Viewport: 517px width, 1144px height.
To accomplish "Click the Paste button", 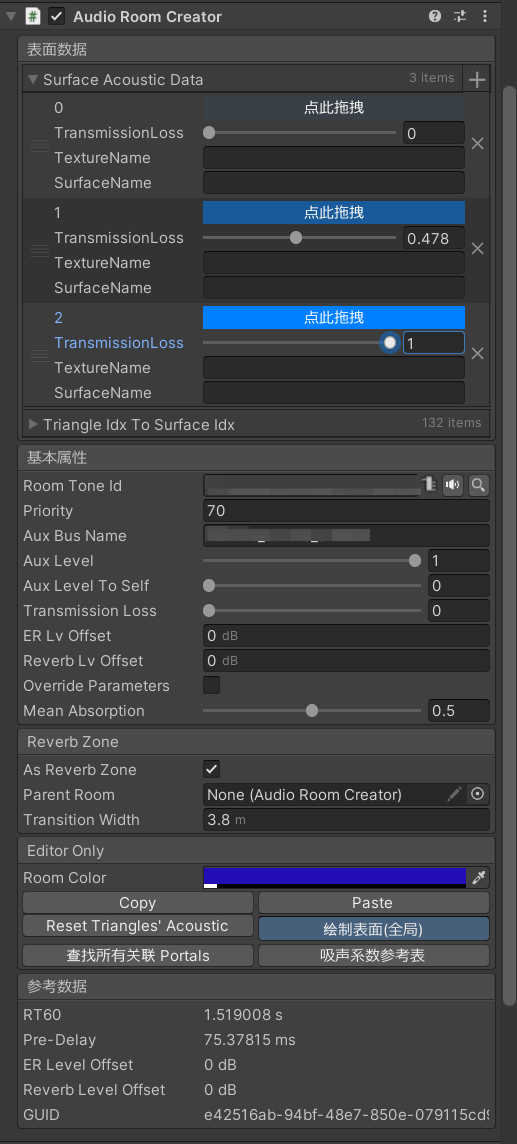I will point(373,903).
